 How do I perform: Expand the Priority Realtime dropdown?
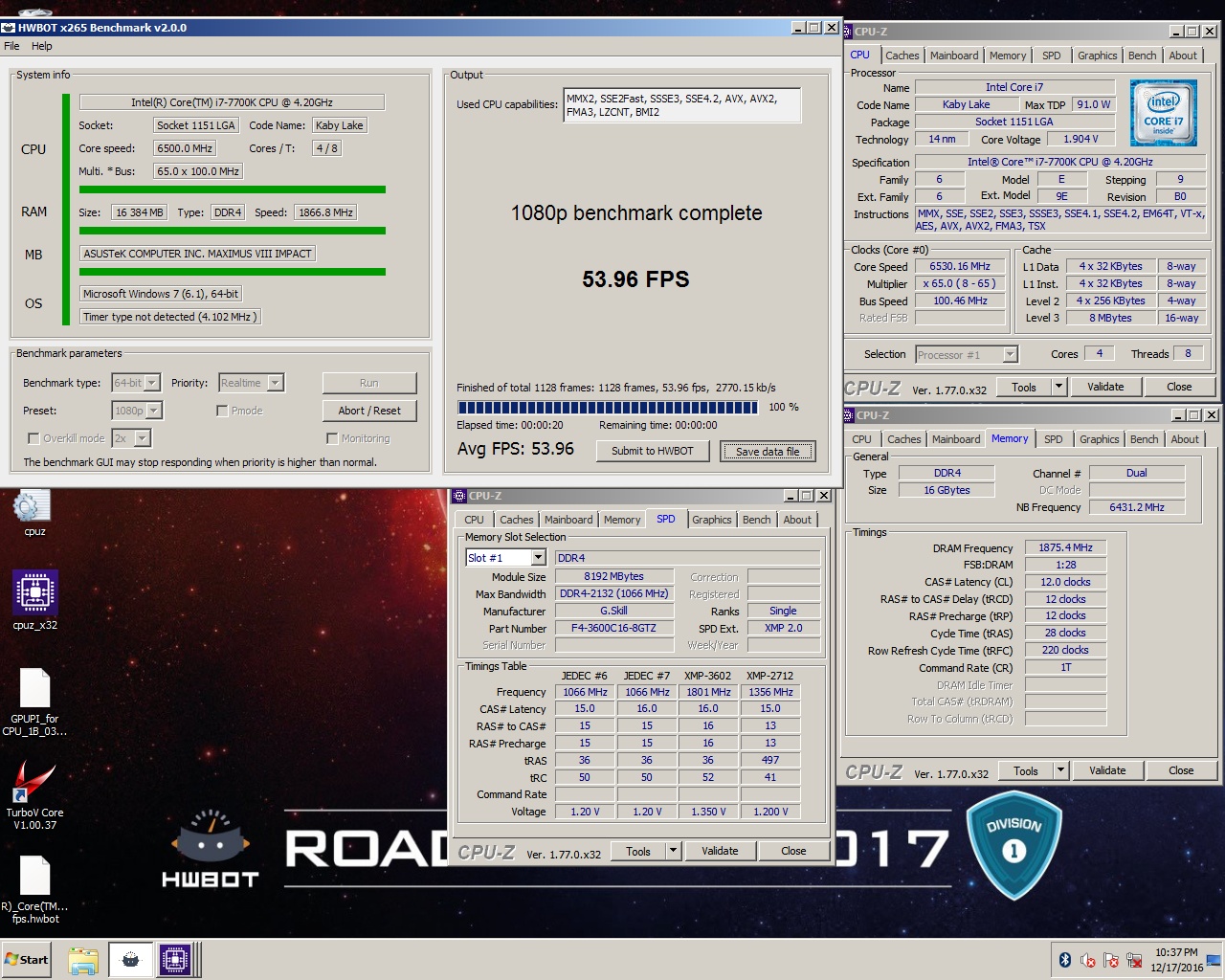click(x=275, y=383)
